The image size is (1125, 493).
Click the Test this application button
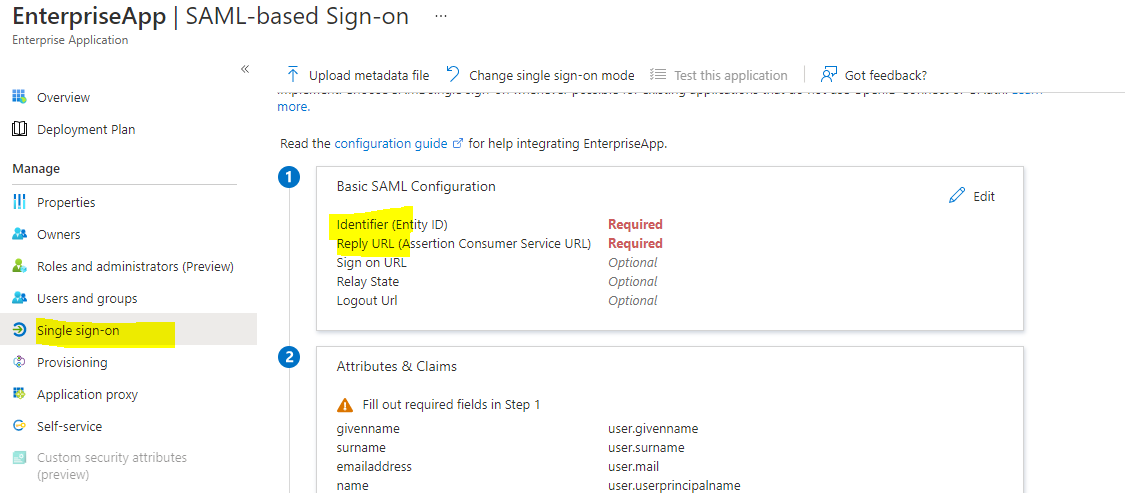point(718,75)
